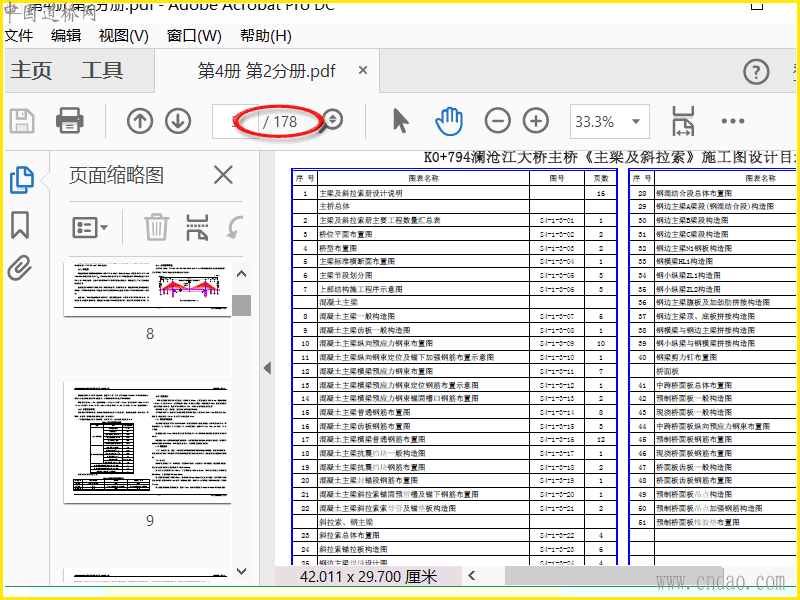Open the Bookmarks sidebar icon
Viewport: 800px width, 600px height.
20,225
